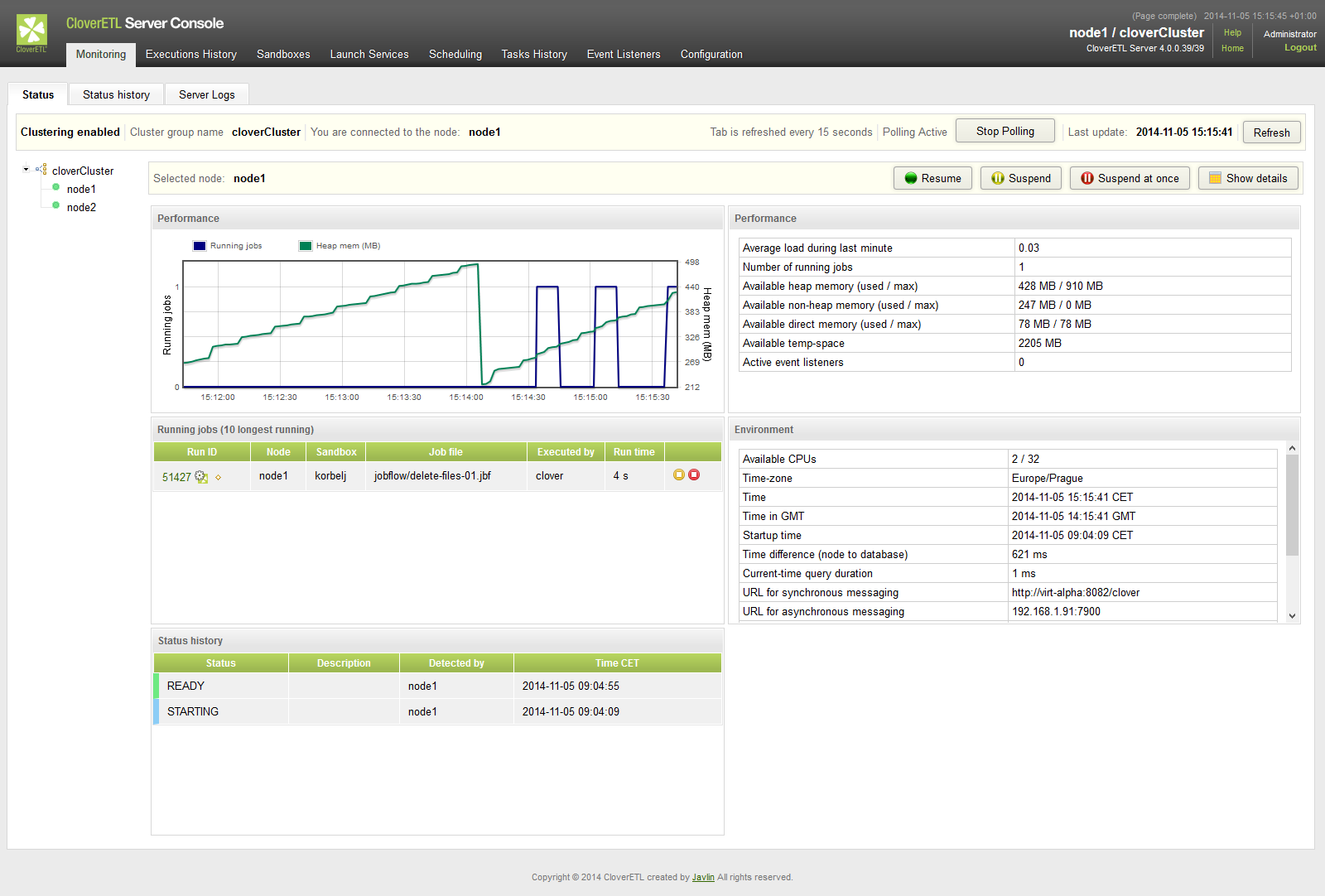Open the Executions History menu
Image resolution: width=1325 pixels, height=896 pixels.
coord(191,55)
